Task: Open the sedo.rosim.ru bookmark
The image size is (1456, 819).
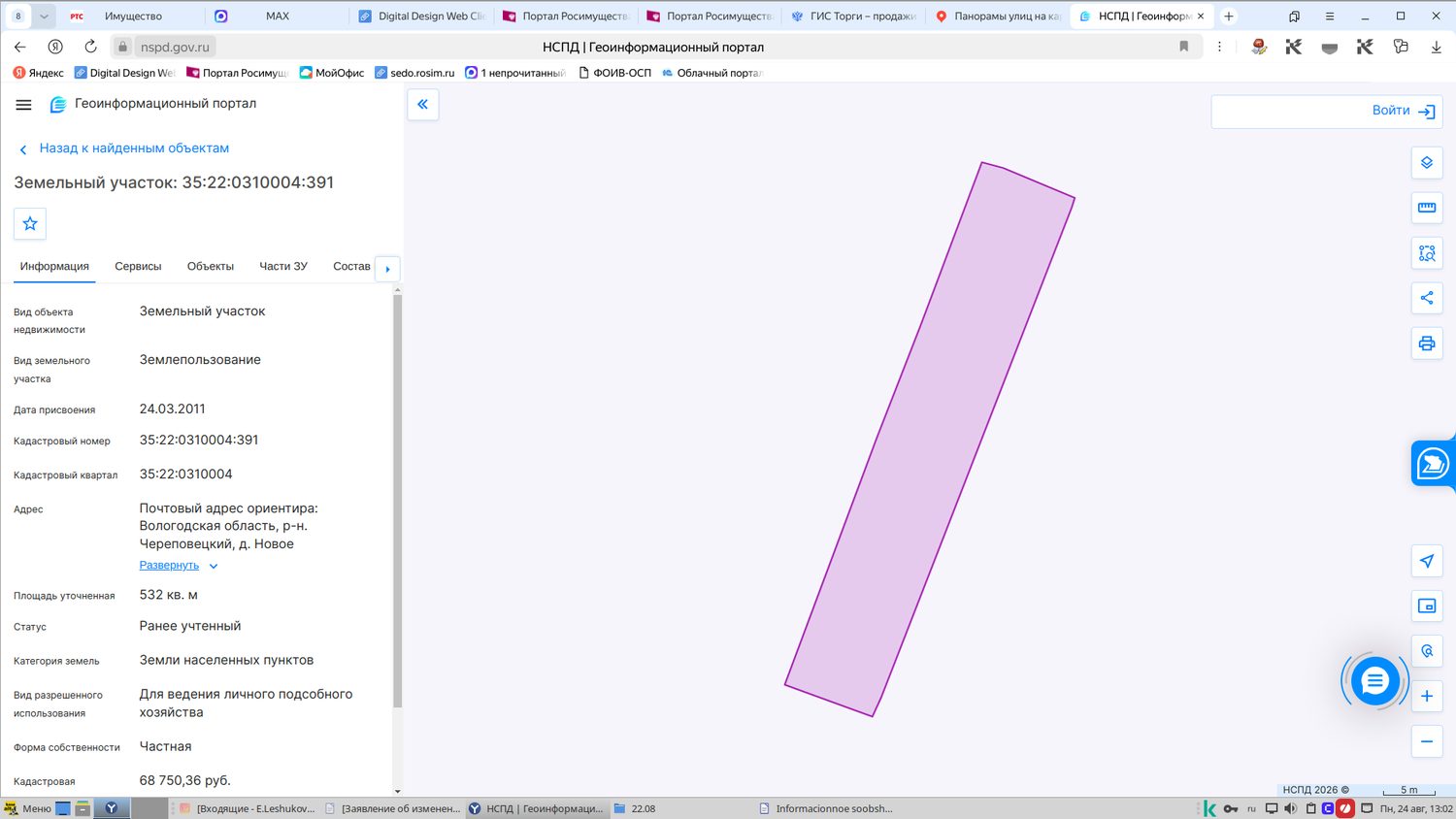Action: click(x=414, y=73)
